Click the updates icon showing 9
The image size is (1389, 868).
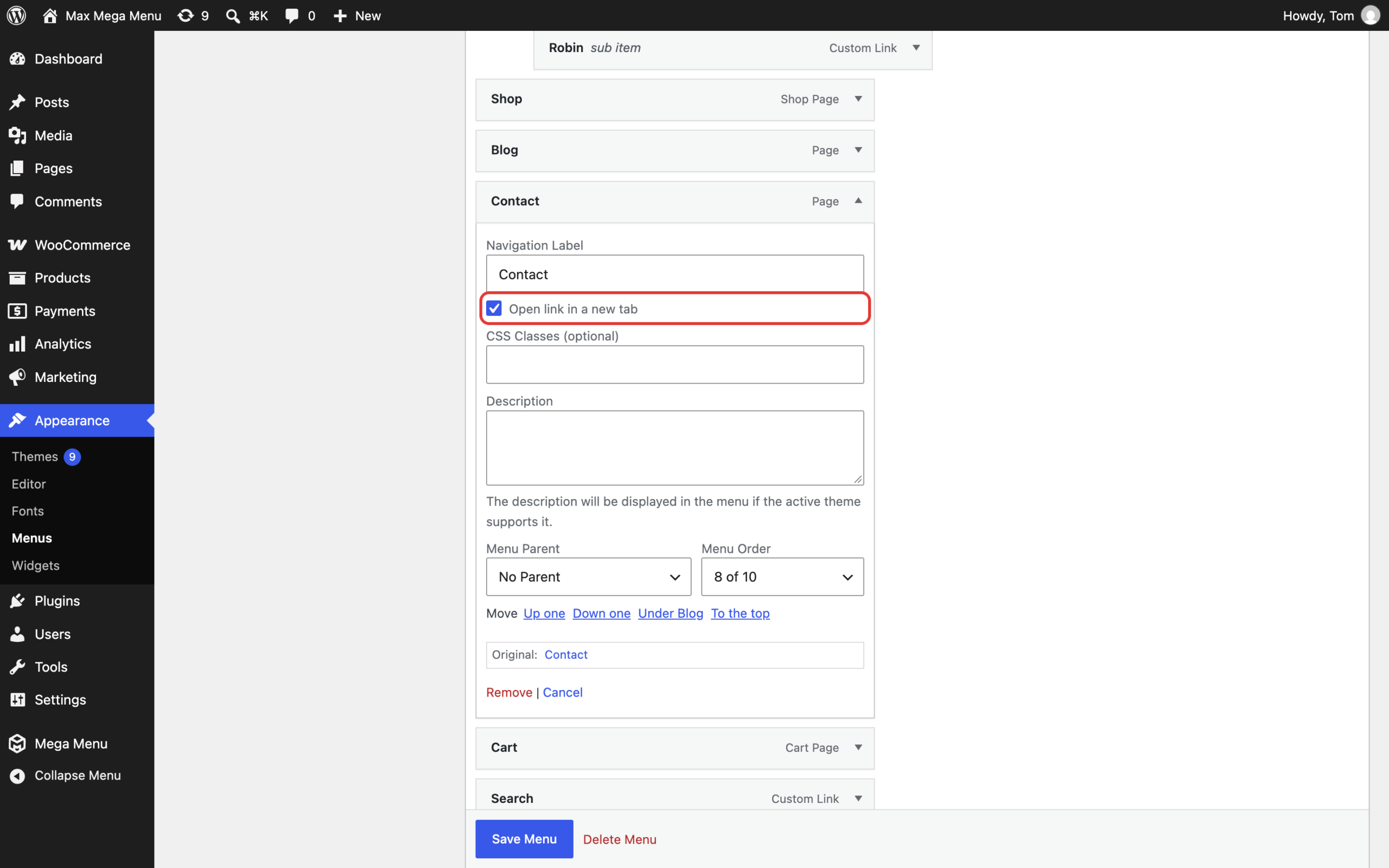(186, 16)
